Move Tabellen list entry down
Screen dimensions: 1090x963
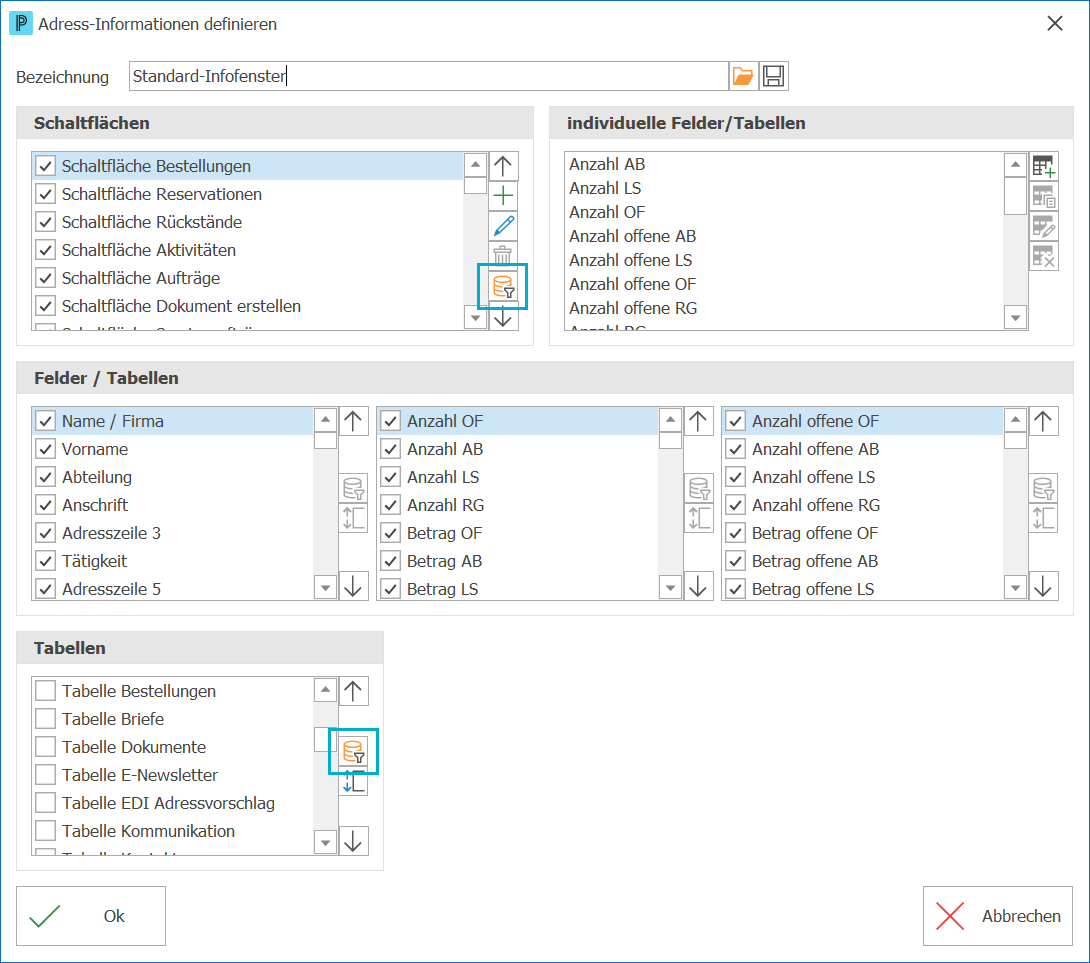[x=353, y=841]
